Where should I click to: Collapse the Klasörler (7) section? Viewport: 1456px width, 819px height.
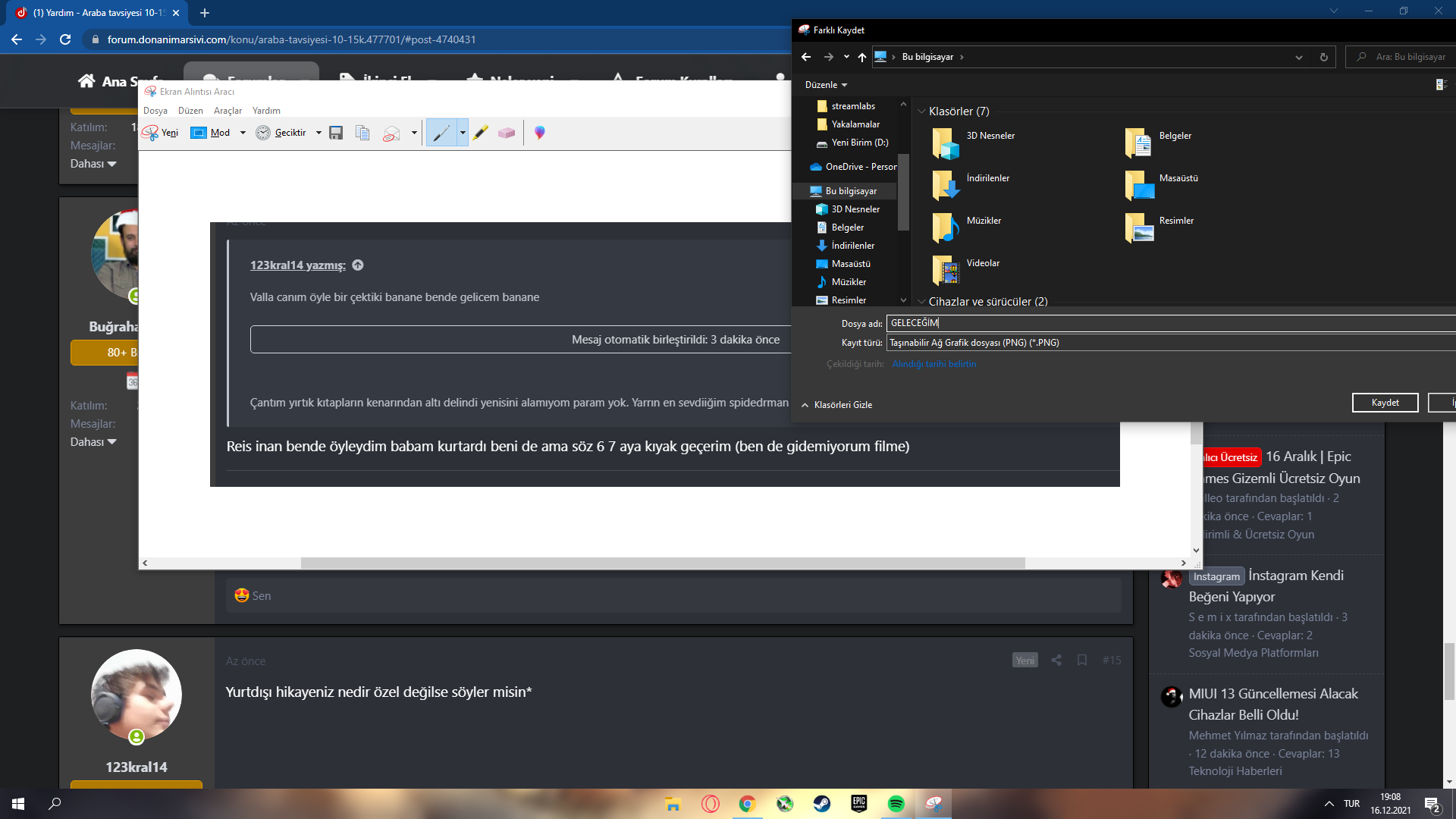coord(921,111)
